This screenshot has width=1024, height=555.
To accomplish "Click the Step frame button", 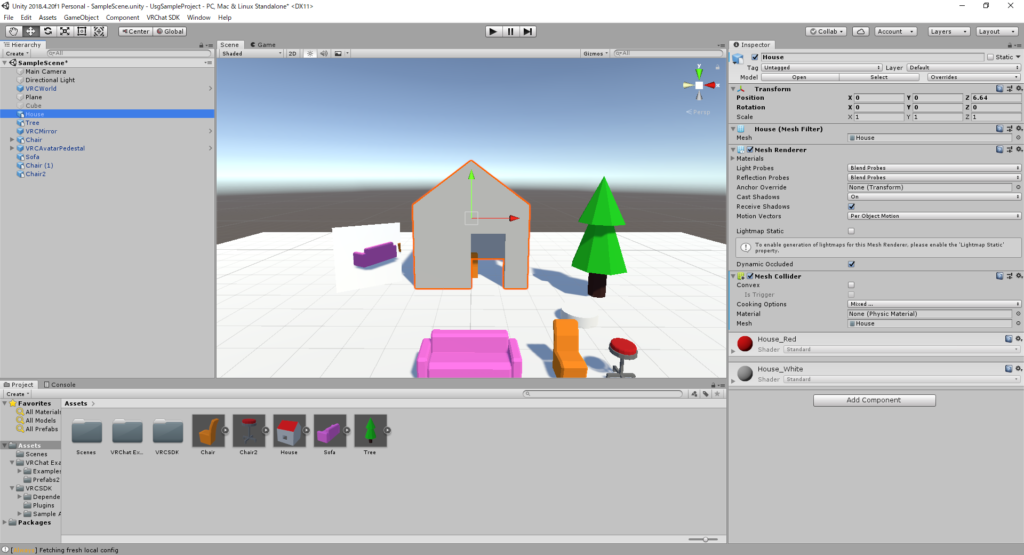I will pos(528,31).
